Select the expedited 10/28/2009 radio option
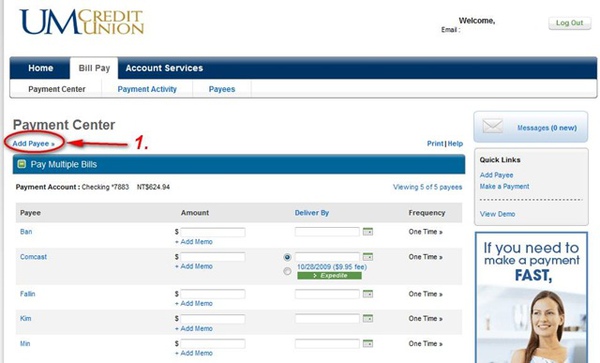Viewport: 600px width, 363px height. pyautogui.click(x=287, y=271)
